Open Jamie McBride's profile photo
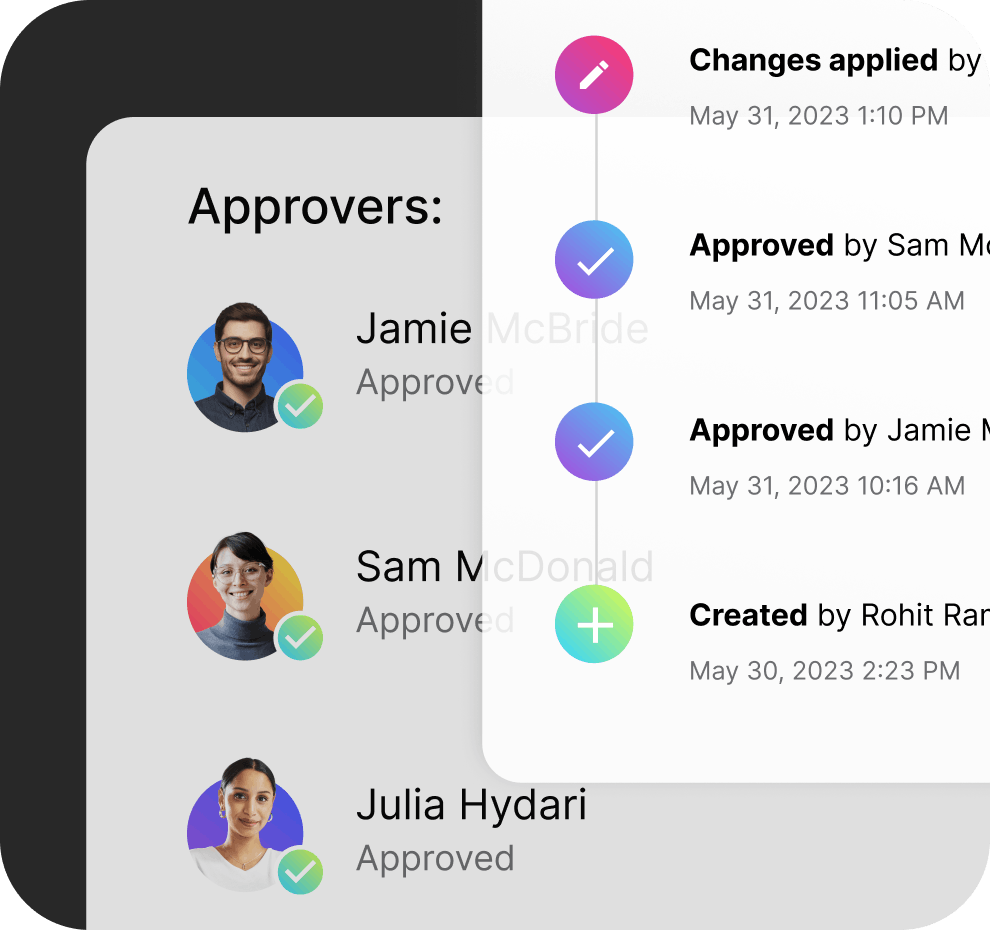Image resolution: width=990 pixels, height=930 pixels. click(x=245, y=368)
